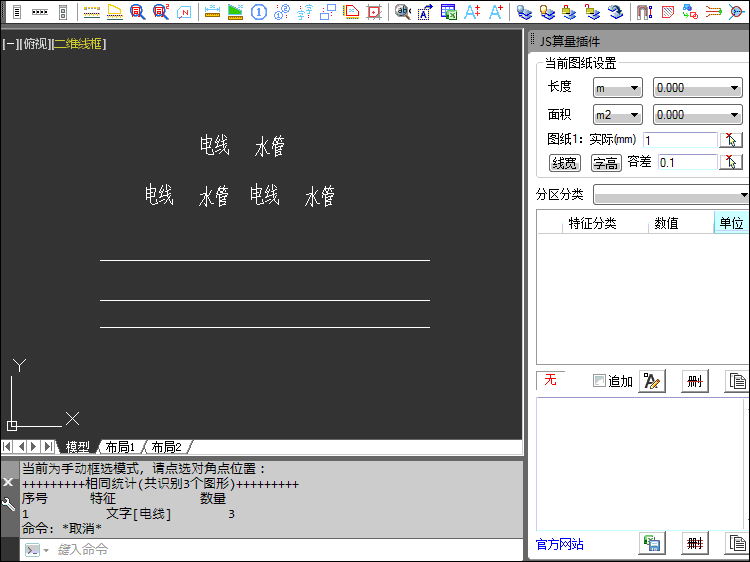Click the text edit icon next to 追加
The height and width of the screenshot is (562, 750).
[652, 381]
